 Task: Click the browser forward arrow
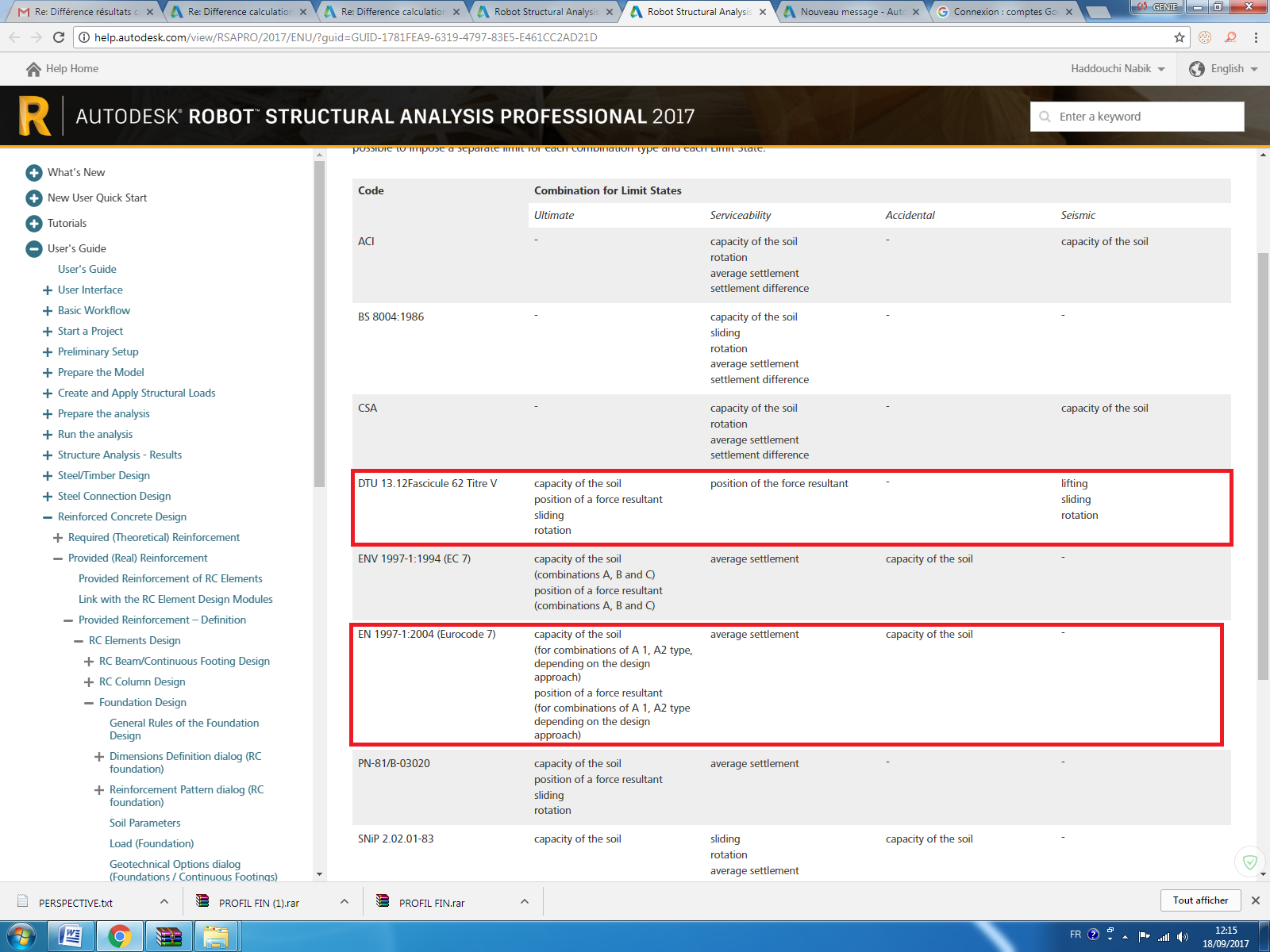pyautogui.click(x=37, y=37)
